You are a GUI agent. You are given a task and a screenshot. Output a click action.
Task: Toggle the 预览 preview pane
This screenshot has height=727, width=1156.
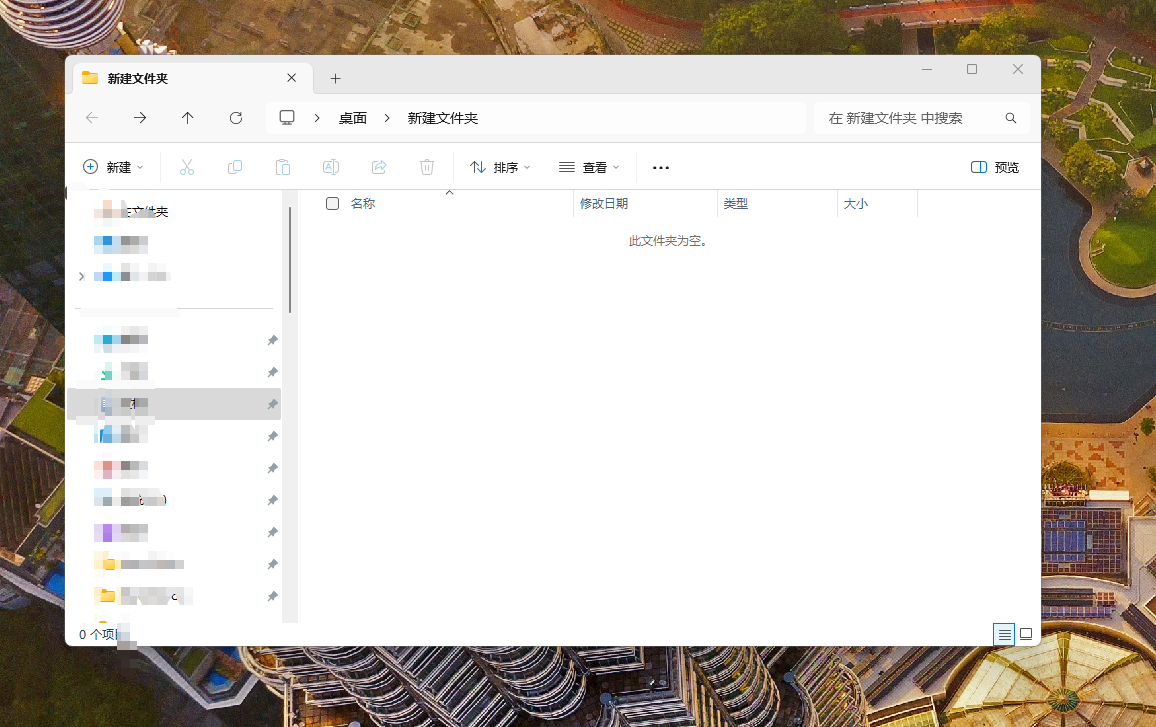coord(995,167)
